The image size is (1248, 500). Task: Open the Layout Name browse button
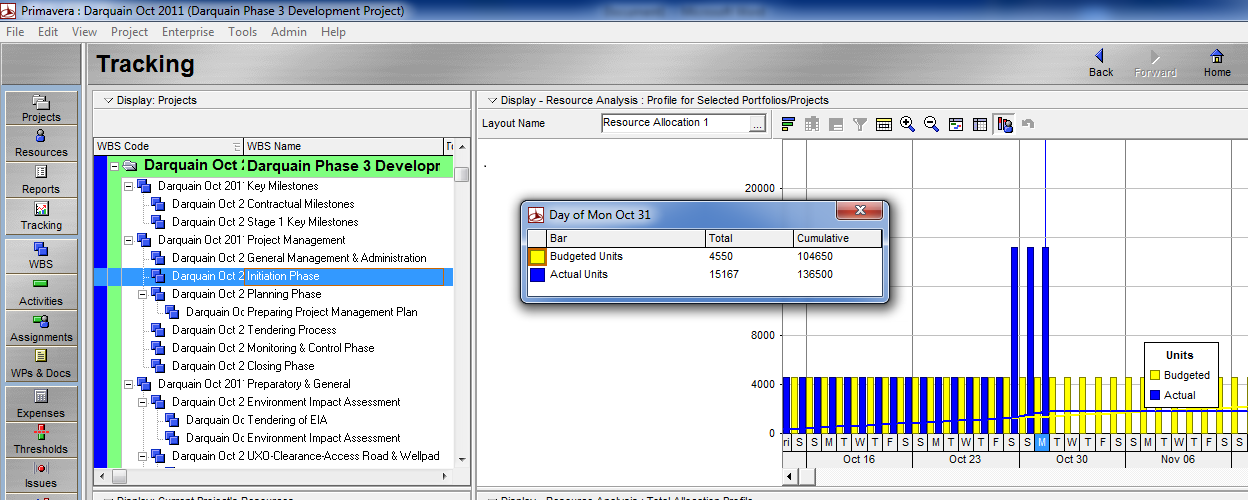tap(757, 124)
